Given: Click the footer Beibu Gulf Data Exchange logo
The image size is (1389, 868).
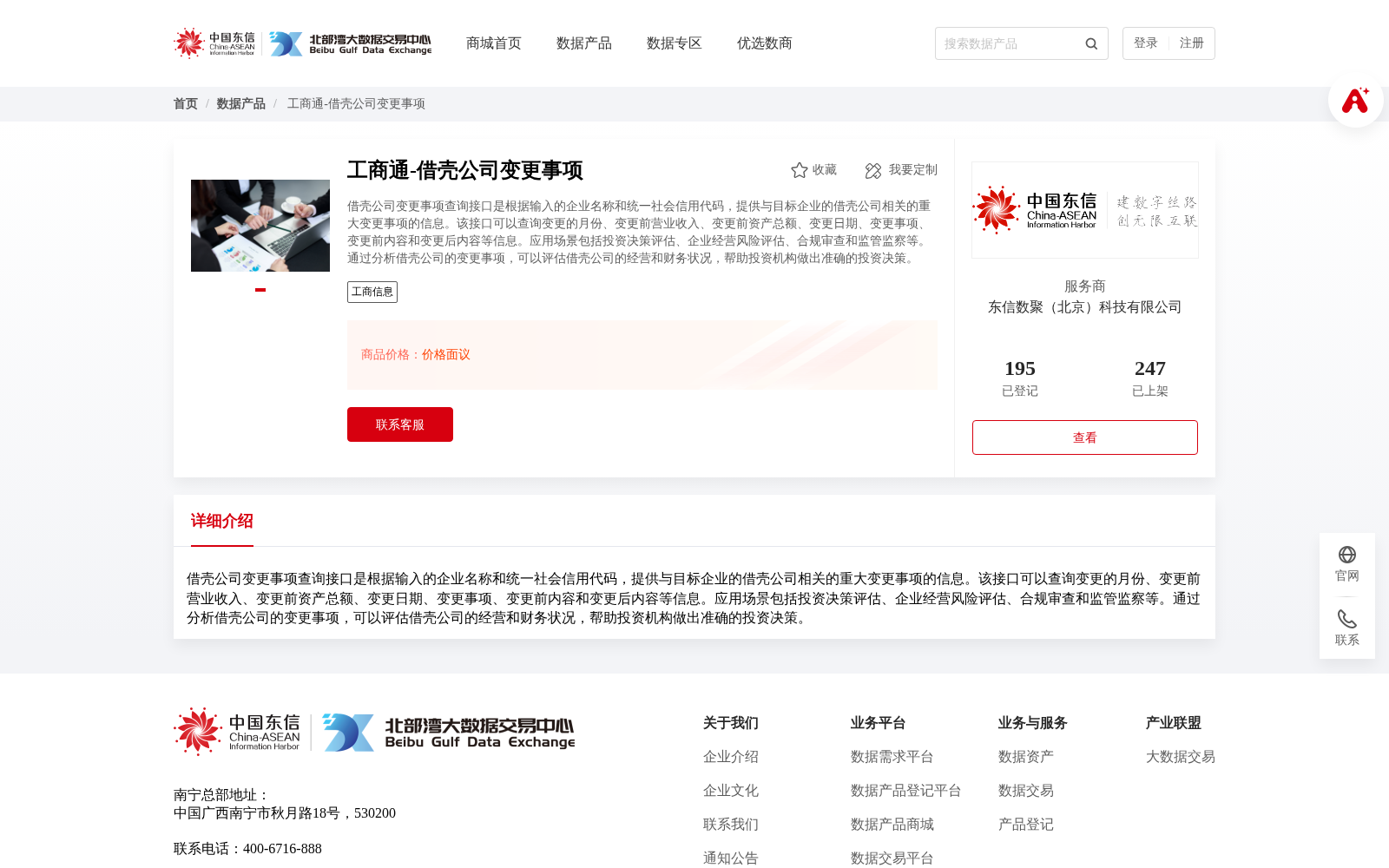Looking at the screenshot, I should [449, 733].
